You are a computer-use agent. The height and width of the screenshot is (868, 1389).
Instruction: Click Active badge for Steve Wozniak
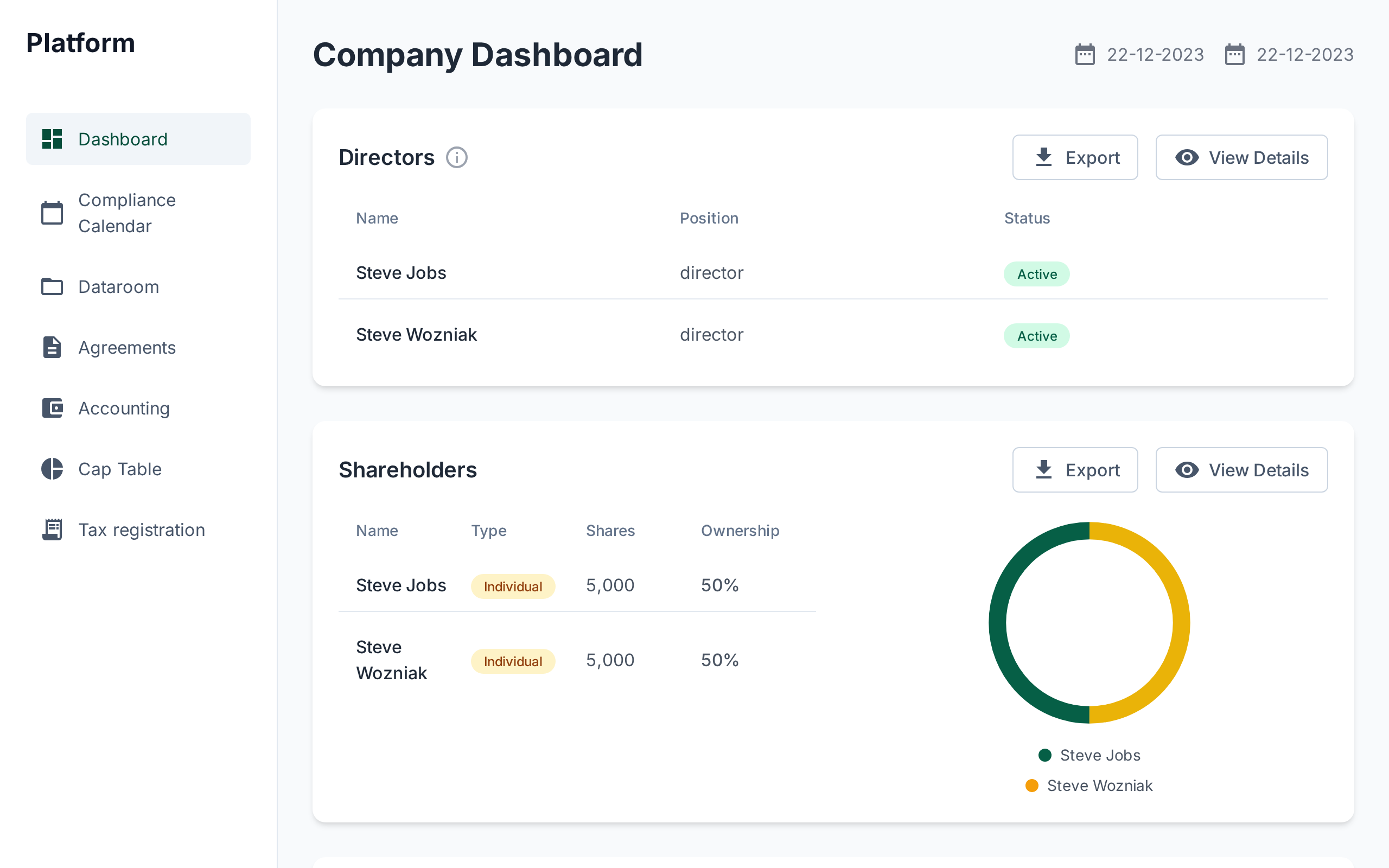pyautogui.click(x=1036, y=336)
